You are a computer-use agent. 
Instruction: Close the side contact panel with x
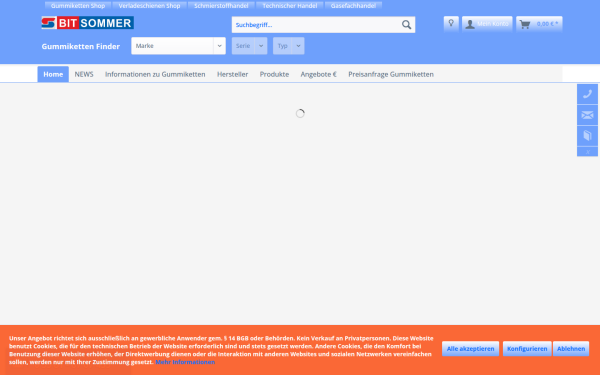587,152
